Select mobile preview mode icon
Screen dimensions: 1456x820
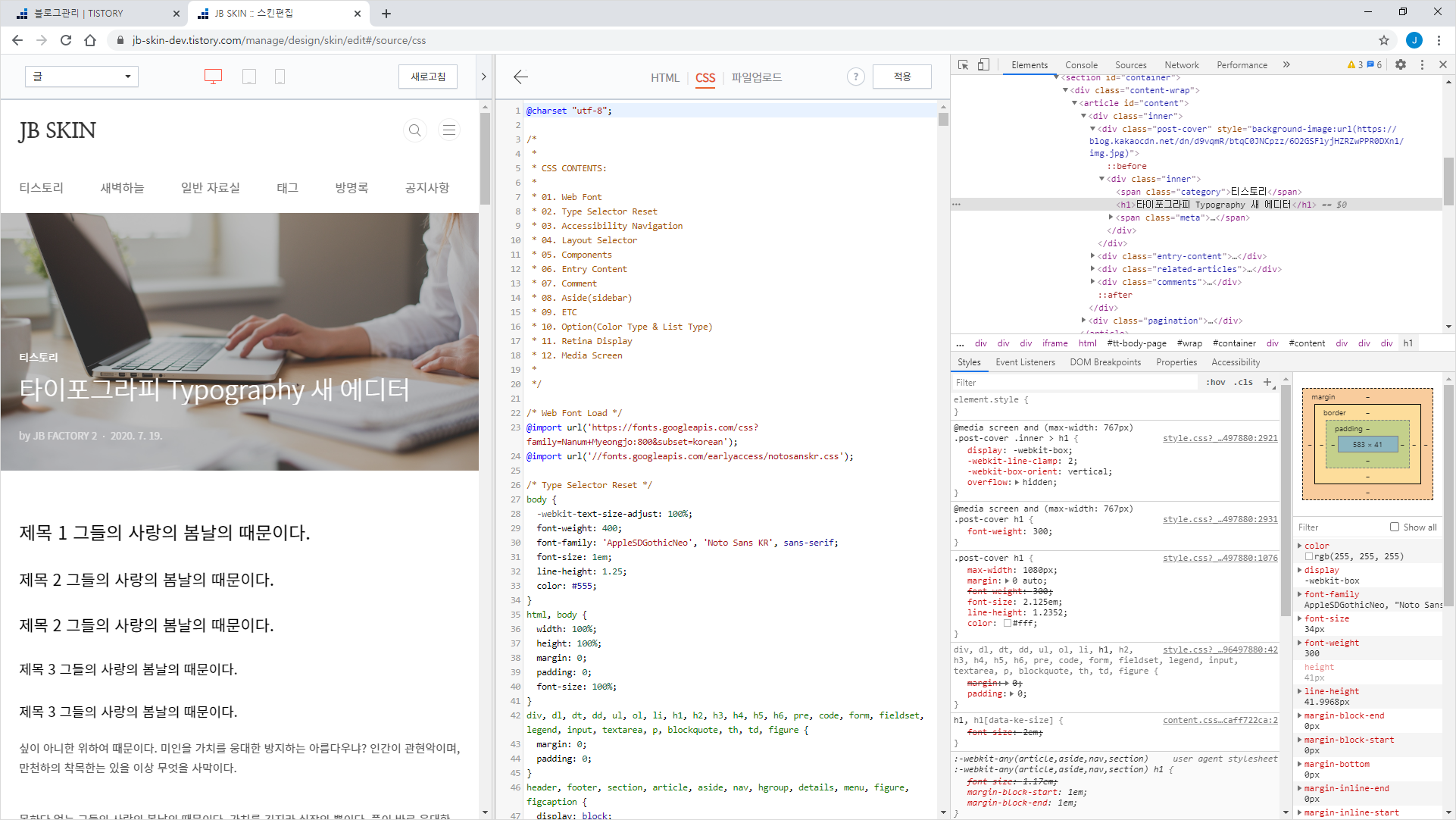pyautogui.click(x=280, y=77)
